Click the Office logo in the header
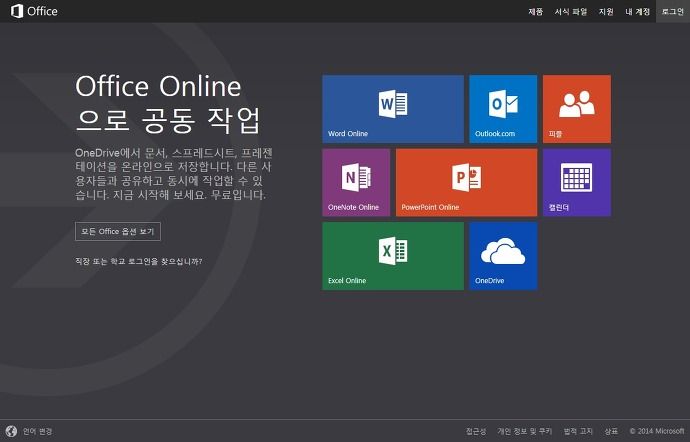Image resolution: width=690 pixels, height=442 pixels. point(34,11)
